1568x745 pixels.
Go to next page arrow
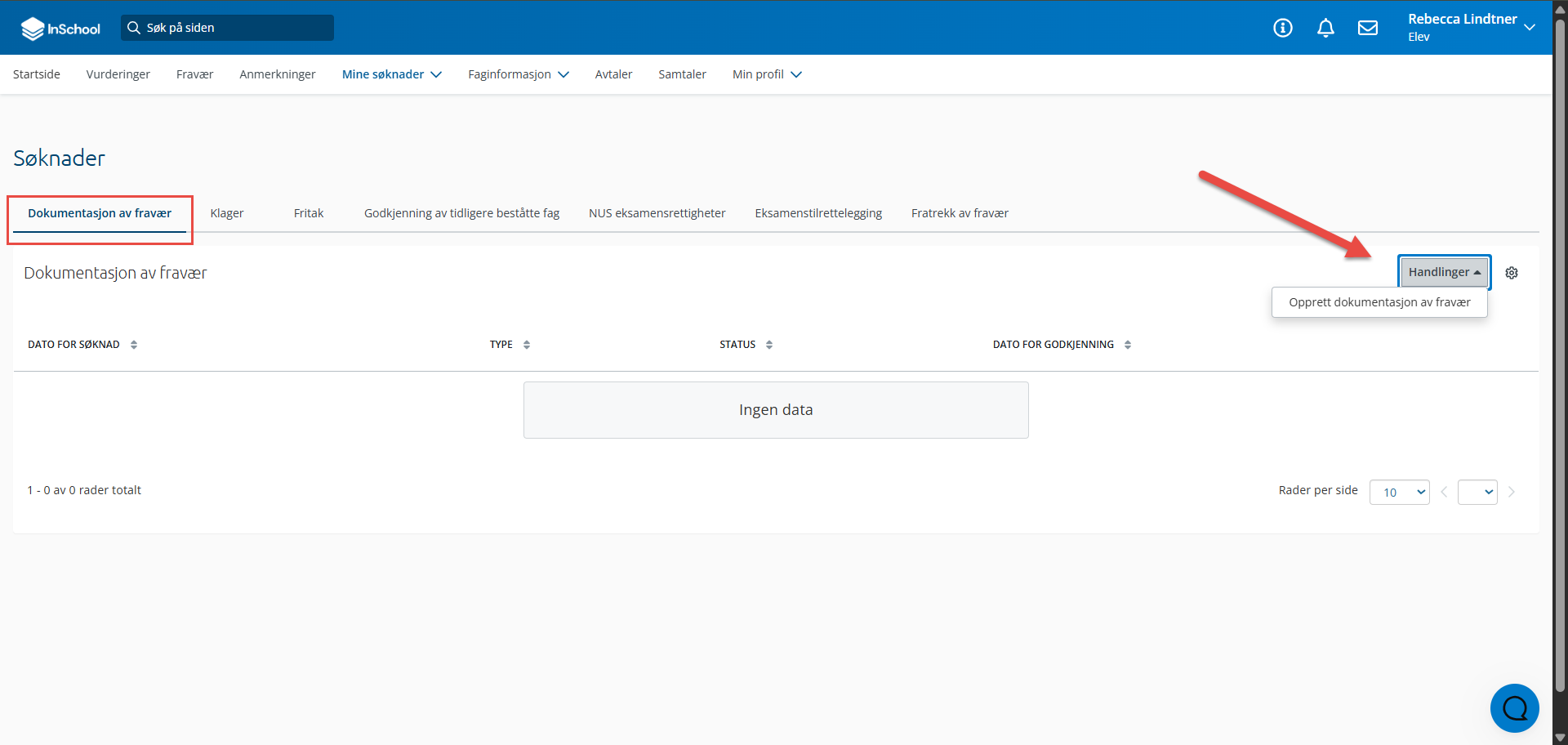coord(1512,492)
